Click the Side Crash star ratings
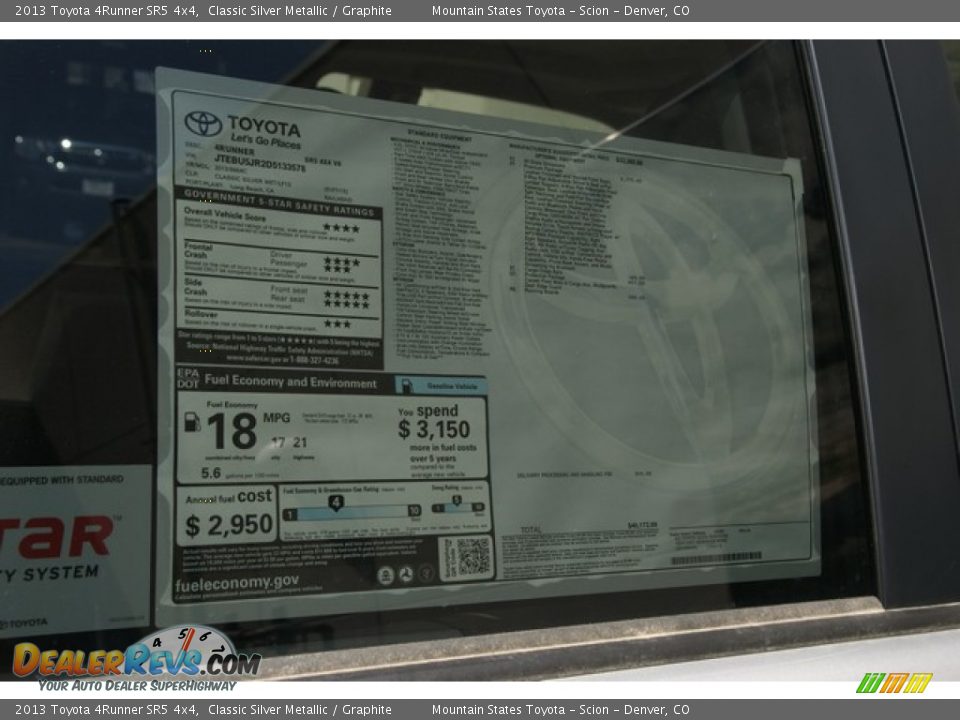 pos(347,299)
